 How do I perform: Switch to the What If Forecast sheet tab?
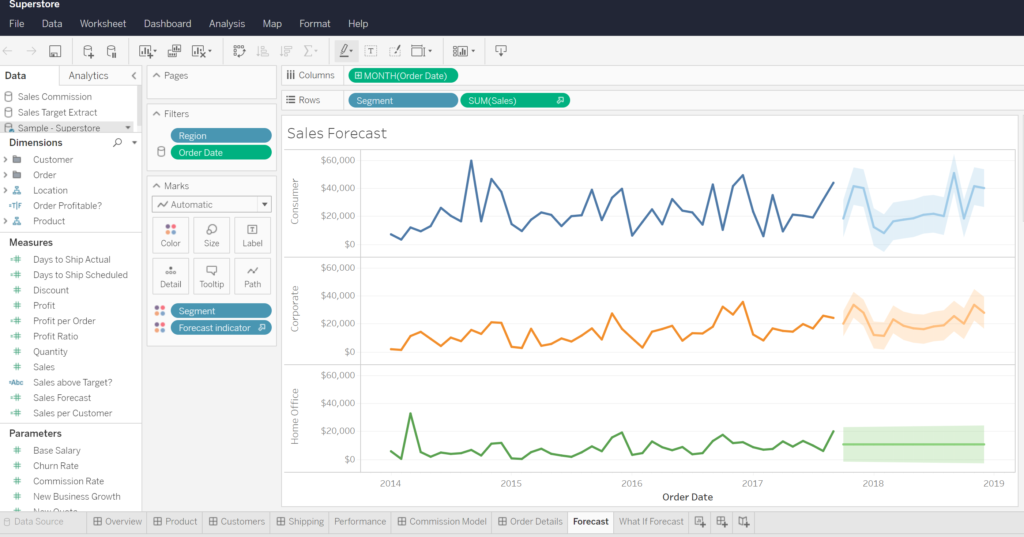click(x=651, y=521)
